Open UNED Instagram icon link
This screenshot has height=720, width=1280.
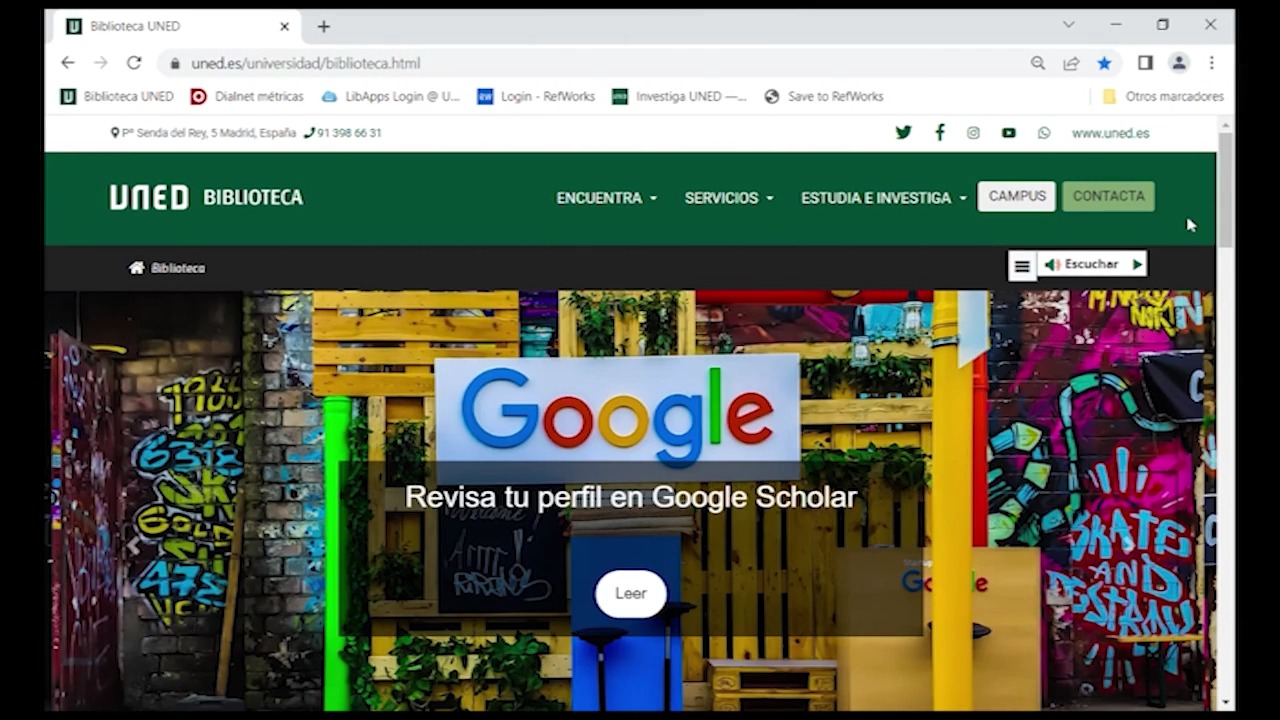(x=973, y=132)
